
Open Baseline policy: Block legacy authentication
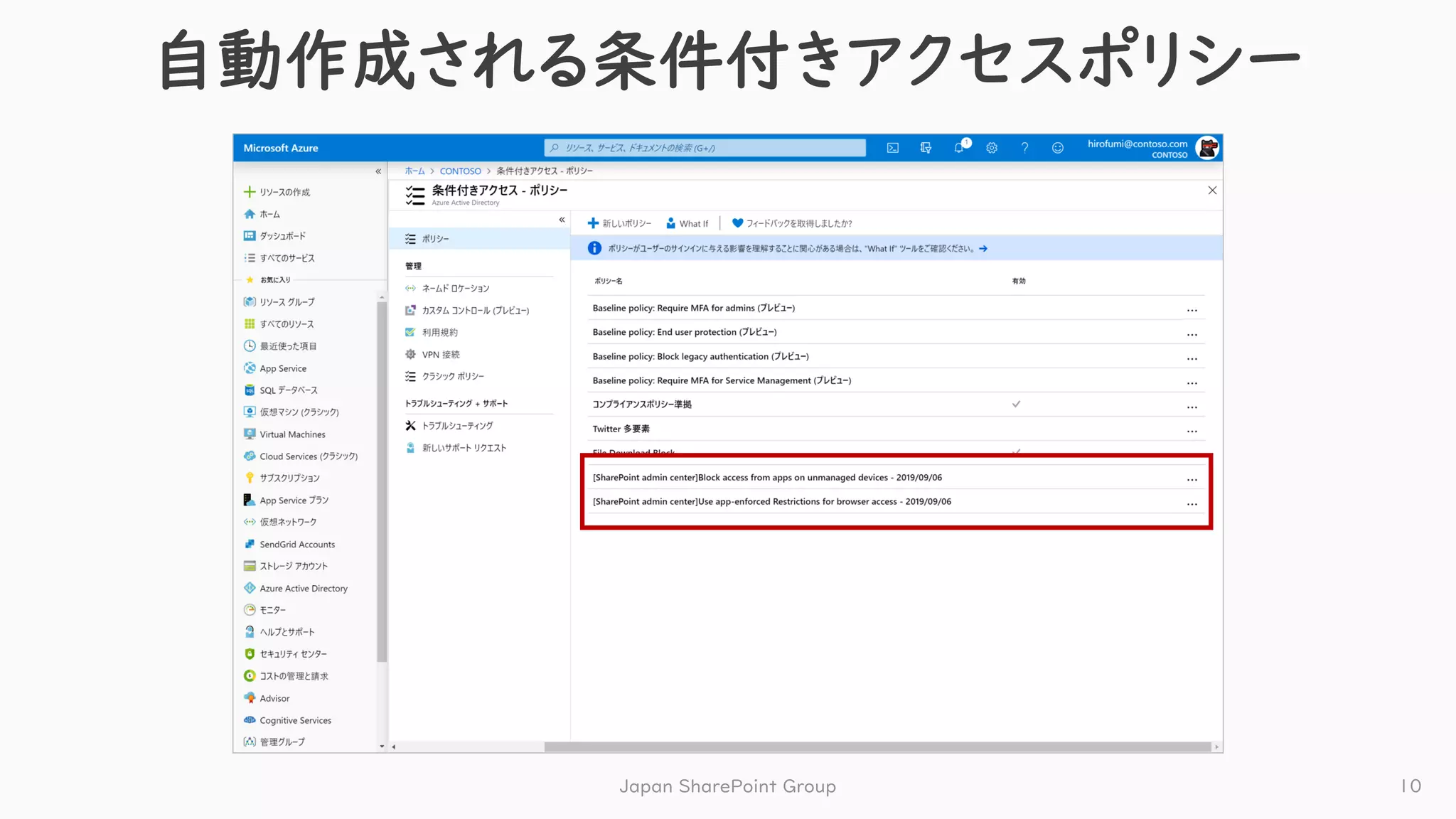click(700, 356)
